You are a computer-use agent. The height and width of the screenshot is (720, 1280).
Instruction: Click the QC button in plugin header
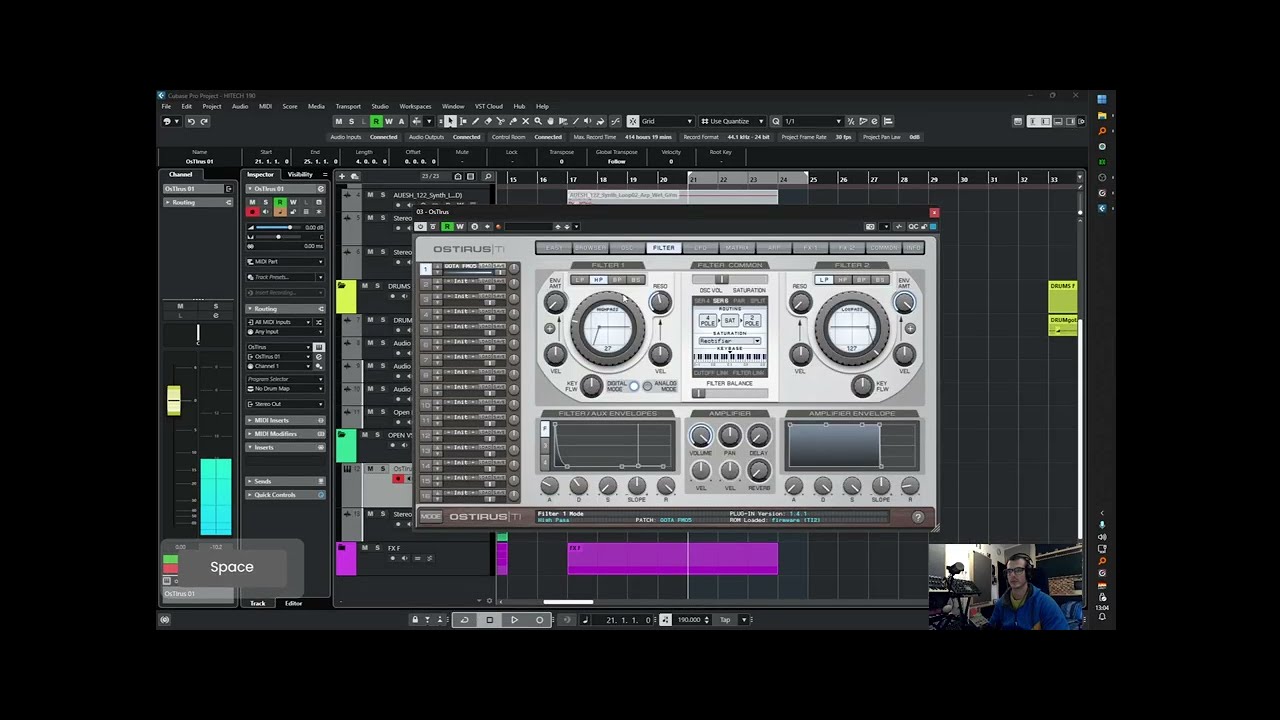pyautogui.click(x=913, y=227)
